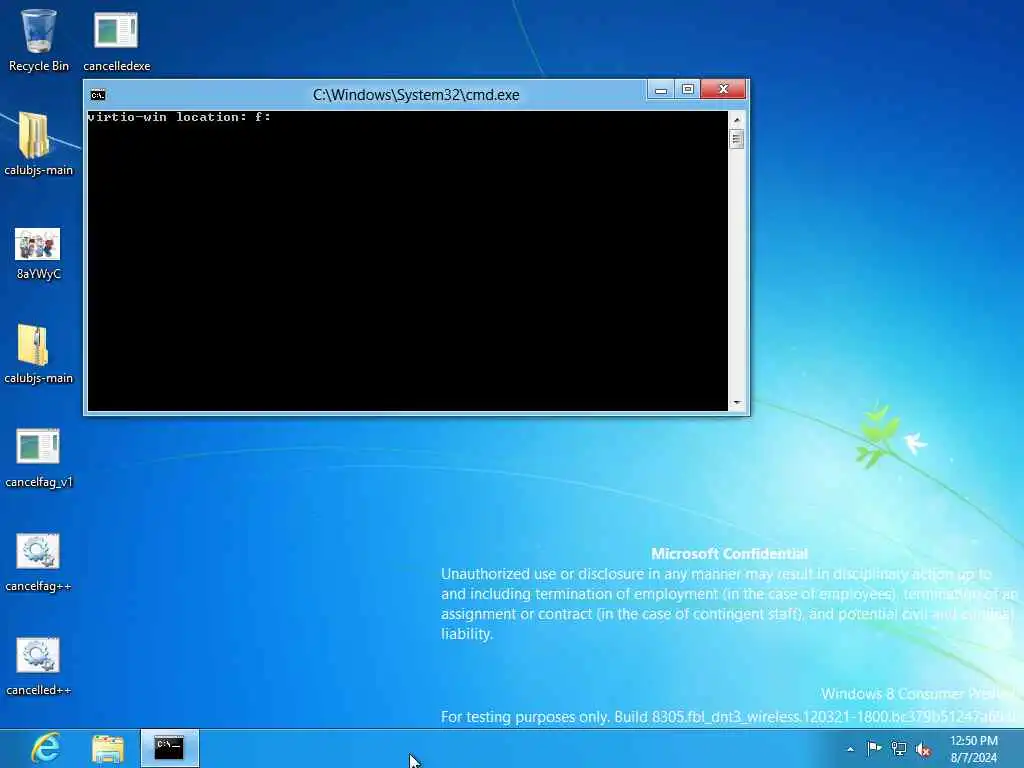Click the cmd.exe taskbar button

(x=169, y=748)
